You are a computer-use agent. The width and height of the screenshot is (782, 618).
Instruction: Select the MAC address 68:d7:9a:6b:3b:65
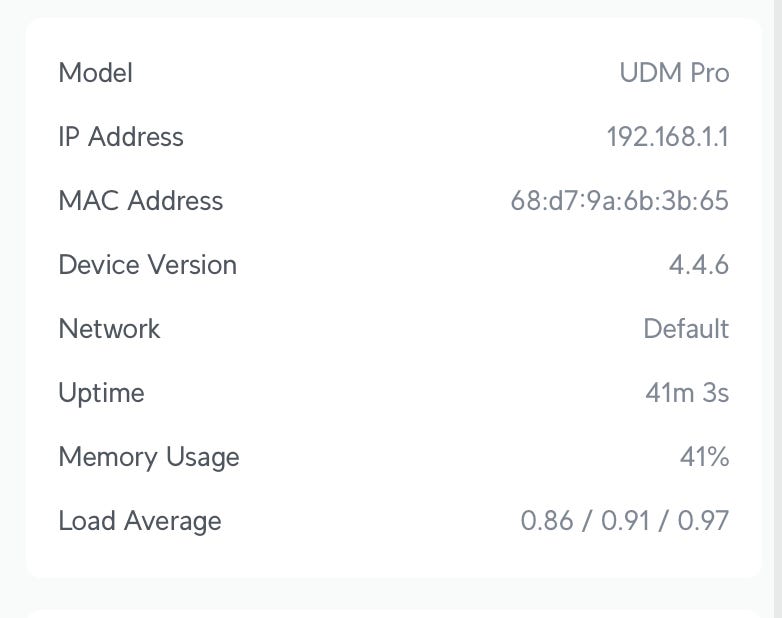tap(619, 201)
